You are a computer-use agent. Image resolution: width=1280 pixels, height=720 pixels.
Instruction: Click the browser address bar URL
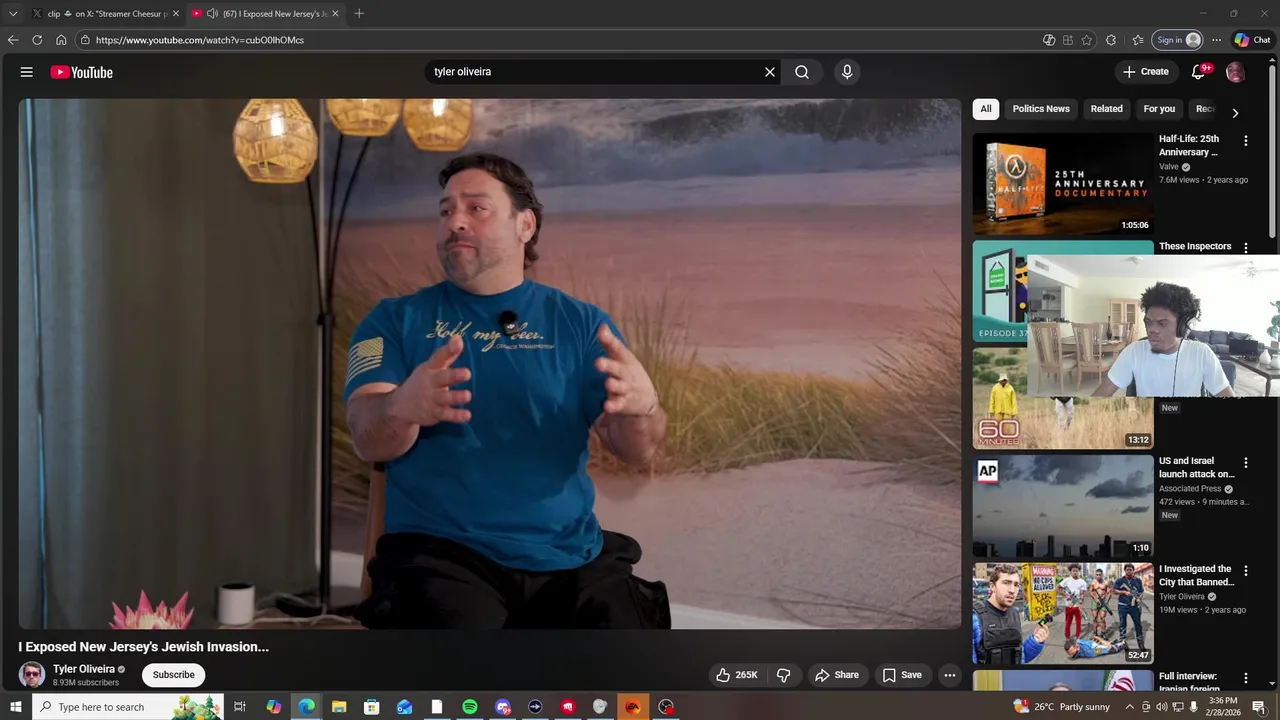[200, 40]
